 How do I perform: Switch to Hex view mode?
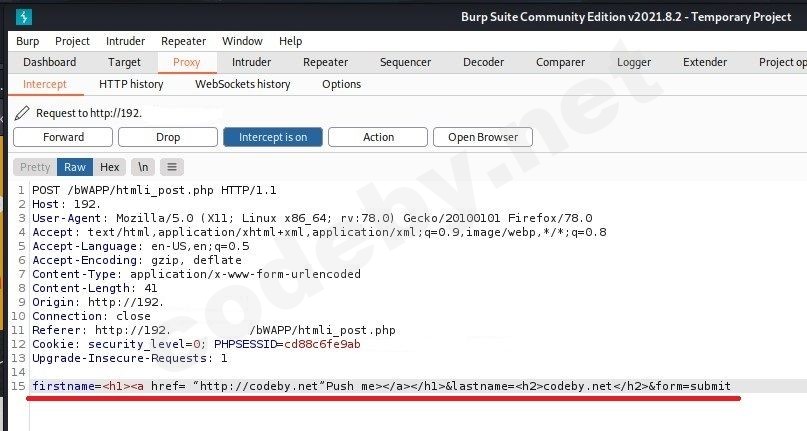pos(110,167)
